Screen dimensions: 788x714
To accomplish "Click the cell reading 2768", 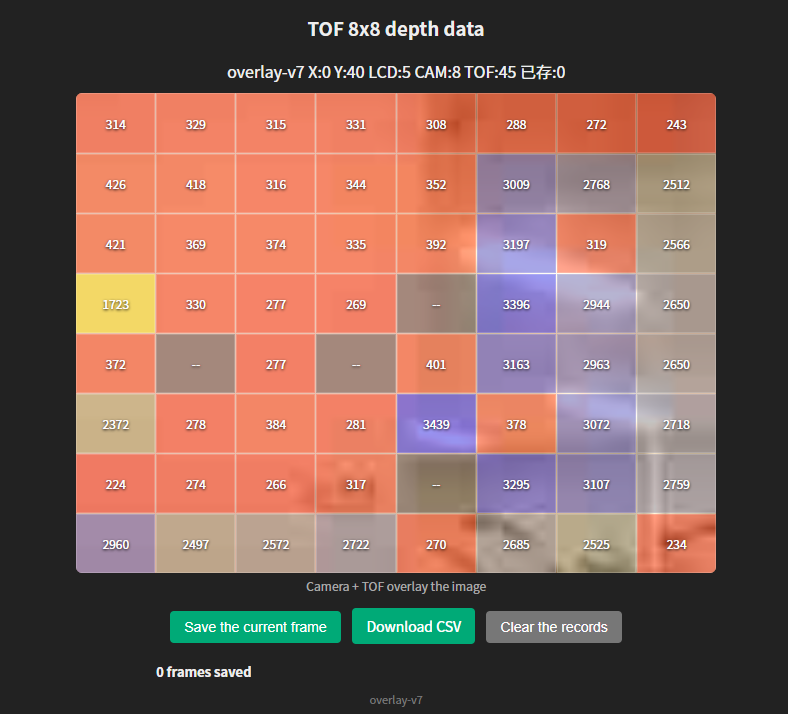I will pyautogui.click(x=597, y=183).
